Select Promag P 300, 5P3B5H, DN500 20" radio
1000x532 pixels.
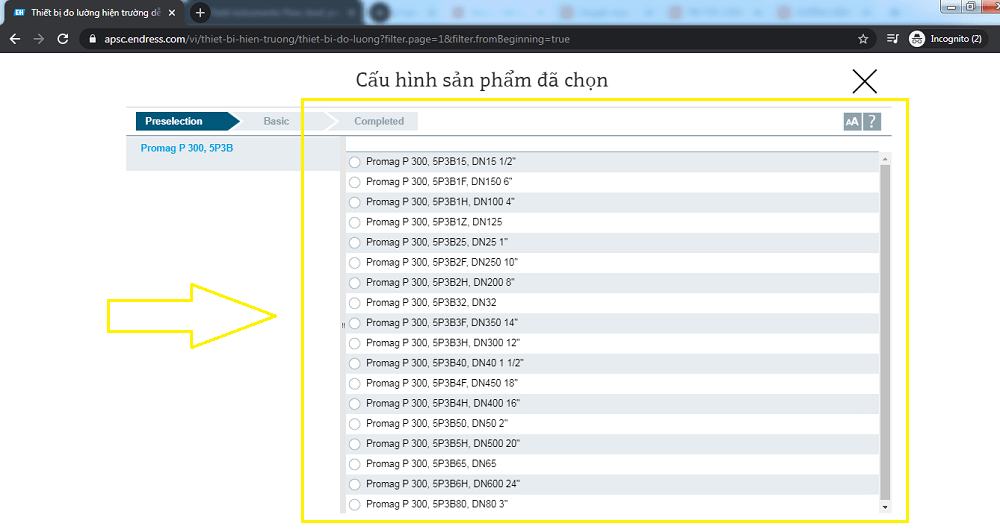(355, 444)
